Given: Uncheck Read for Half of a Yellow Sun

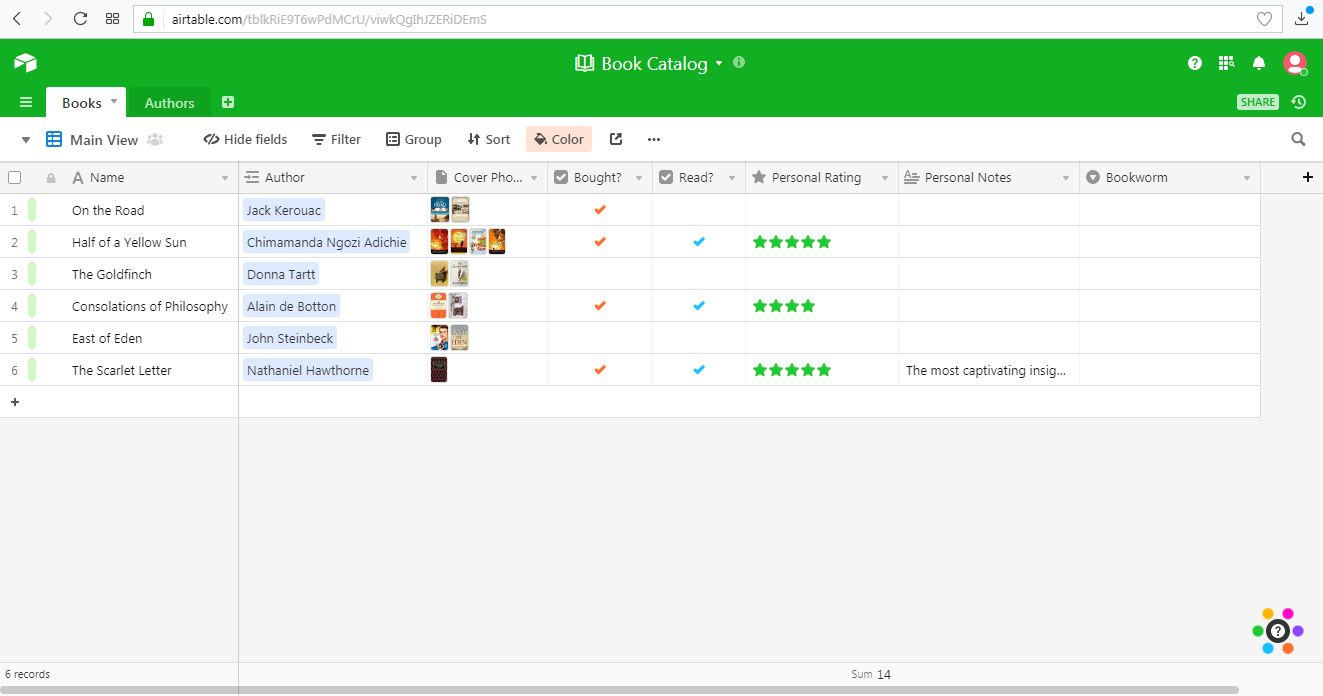Looking at the screenshot, I should coord(699,242).
